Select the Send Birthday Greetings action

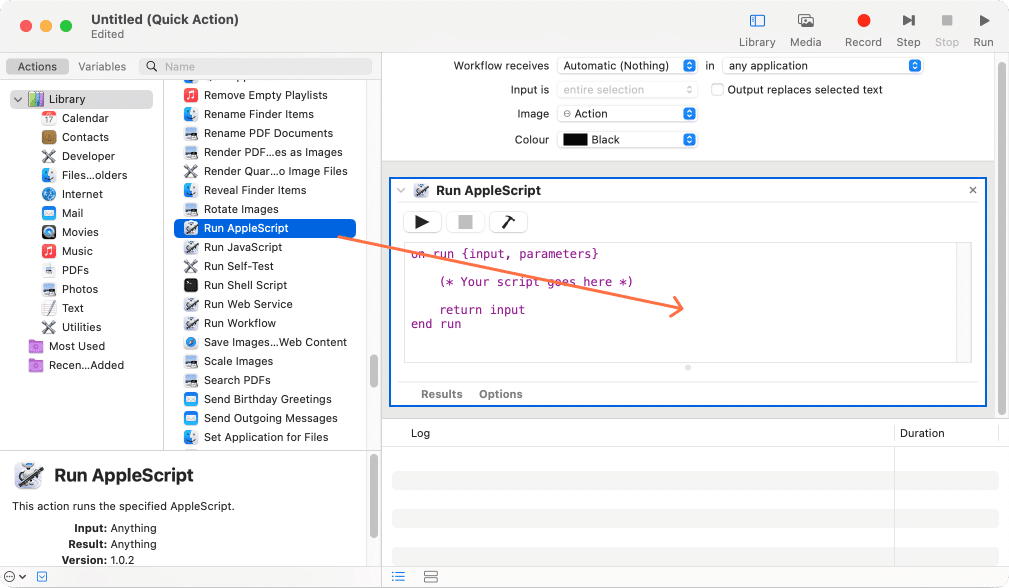266,400
